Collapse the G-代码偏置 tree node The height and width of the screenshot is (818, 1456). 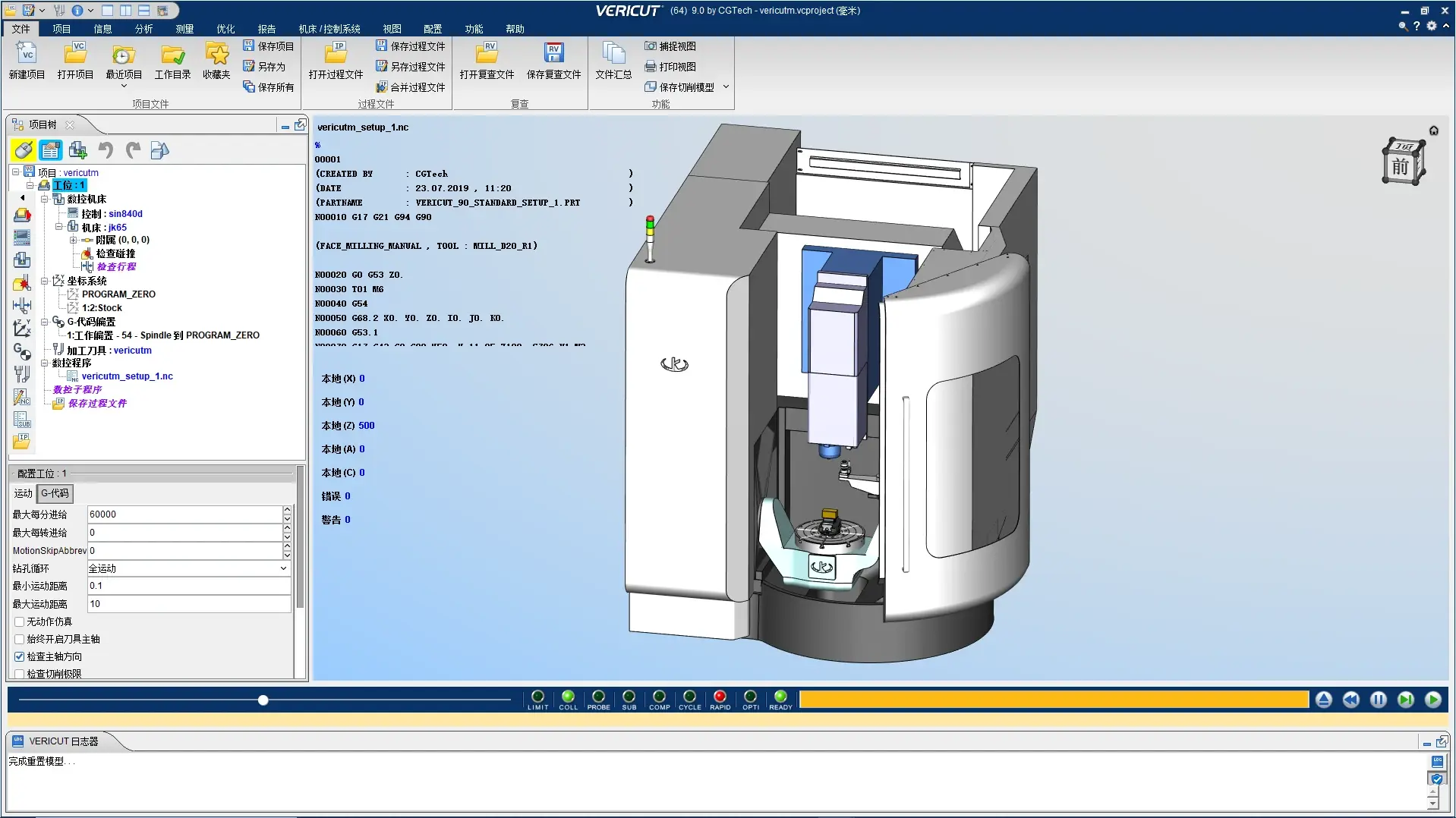point(44,322)
